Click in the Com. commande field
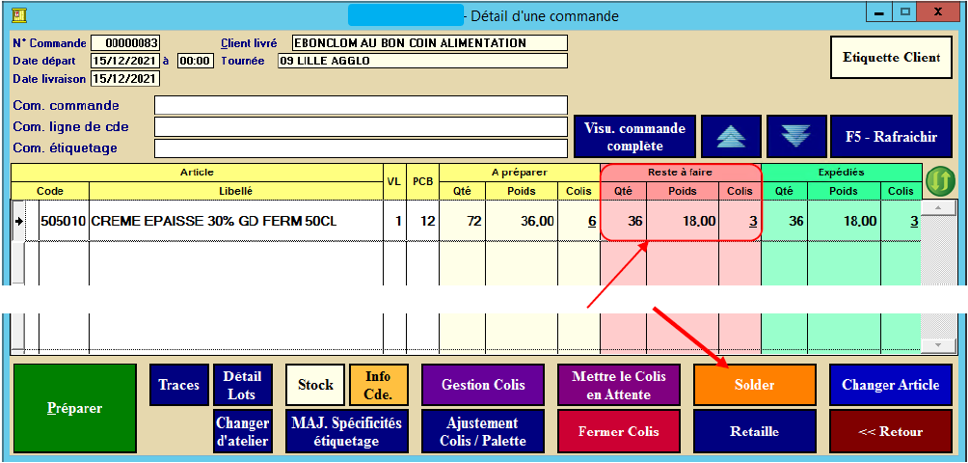The image size is (968, 463). [x=360, y=106]
